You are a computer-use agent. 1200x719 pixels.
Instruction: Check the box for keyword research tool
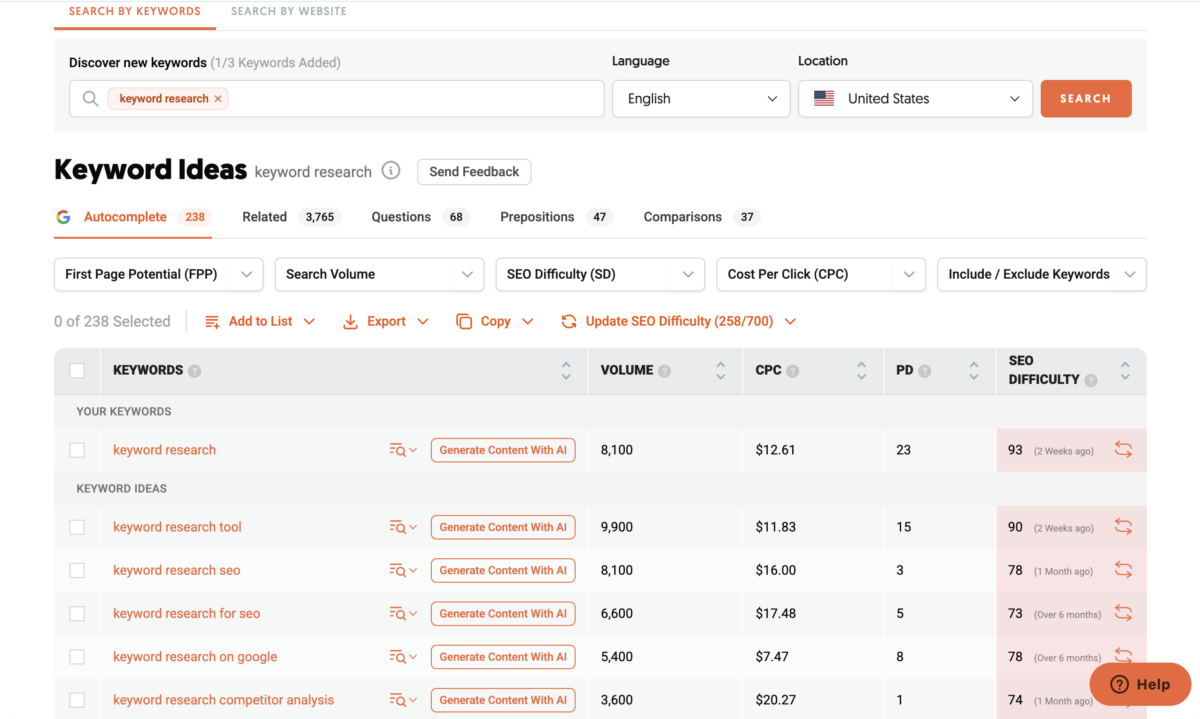click(x=77, y=527)
